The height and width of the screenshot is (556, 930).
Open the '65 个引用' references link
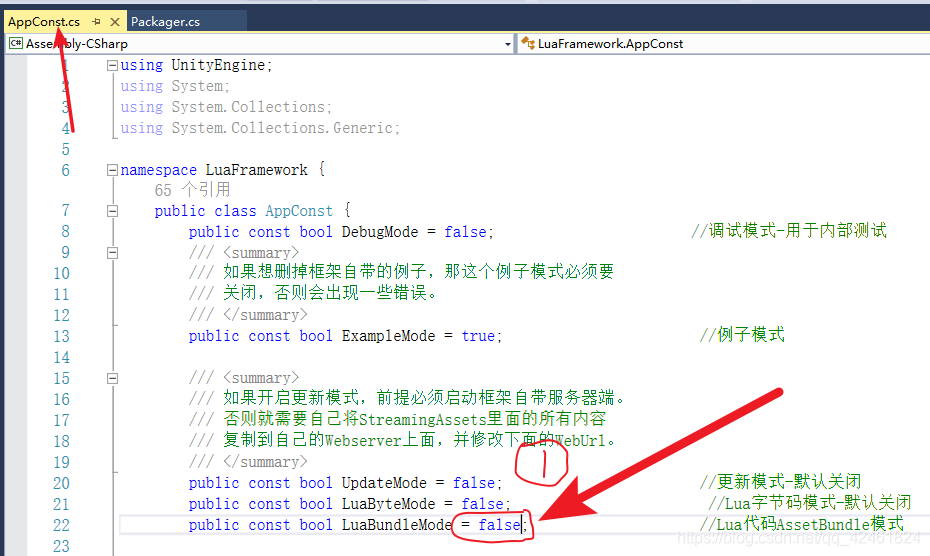point(192,190)
